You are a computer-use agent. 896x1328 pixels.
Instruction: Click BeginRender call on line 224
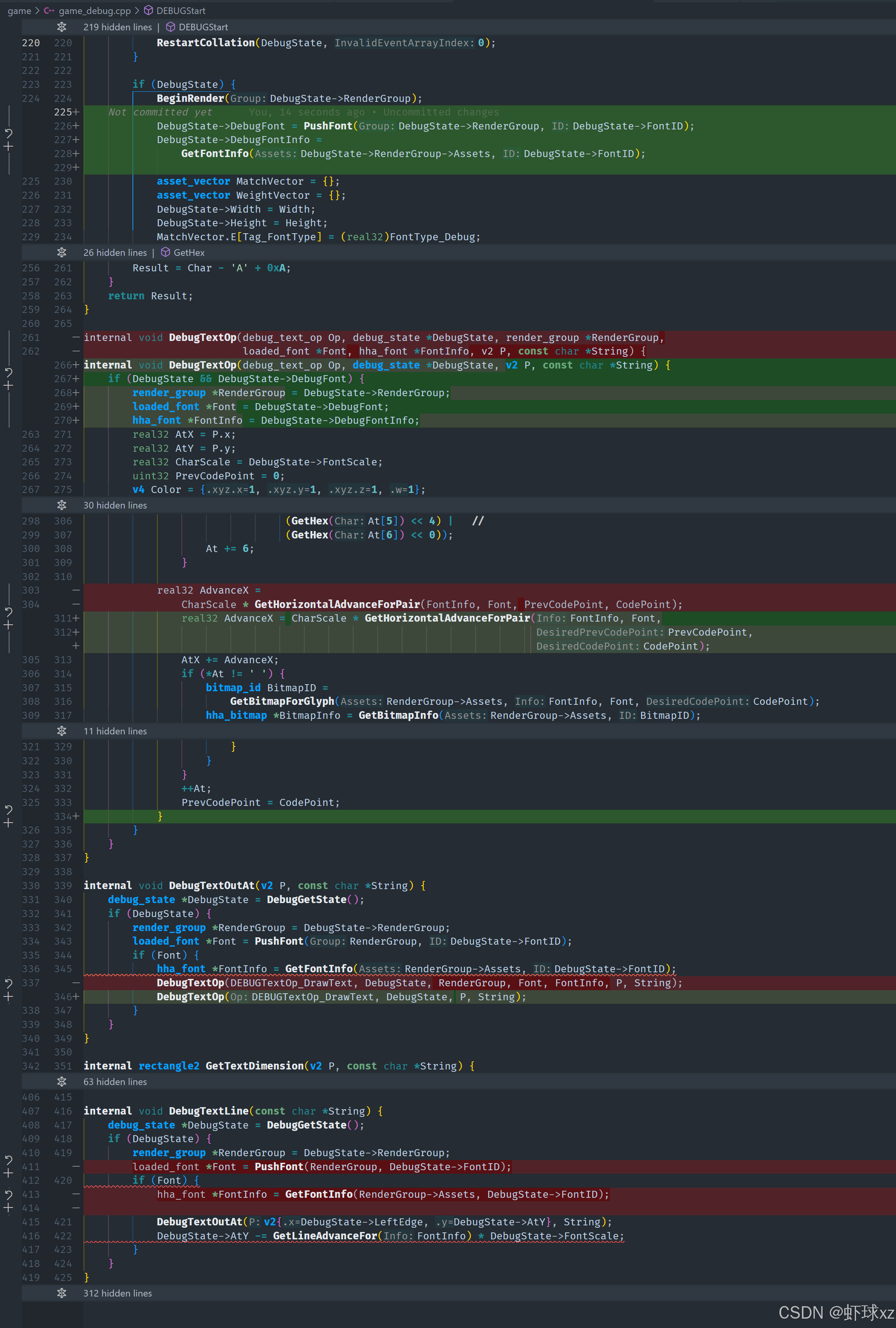pos(190,98)
